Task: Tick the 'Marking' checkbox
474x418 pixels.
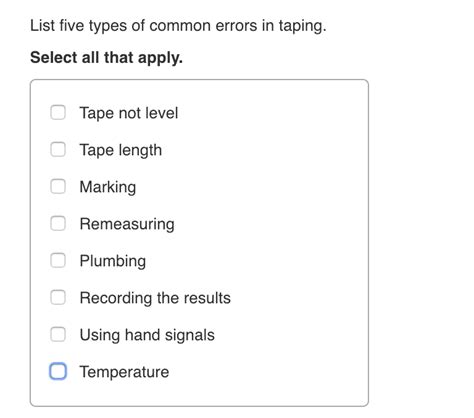Action: (x=58, y=186)
